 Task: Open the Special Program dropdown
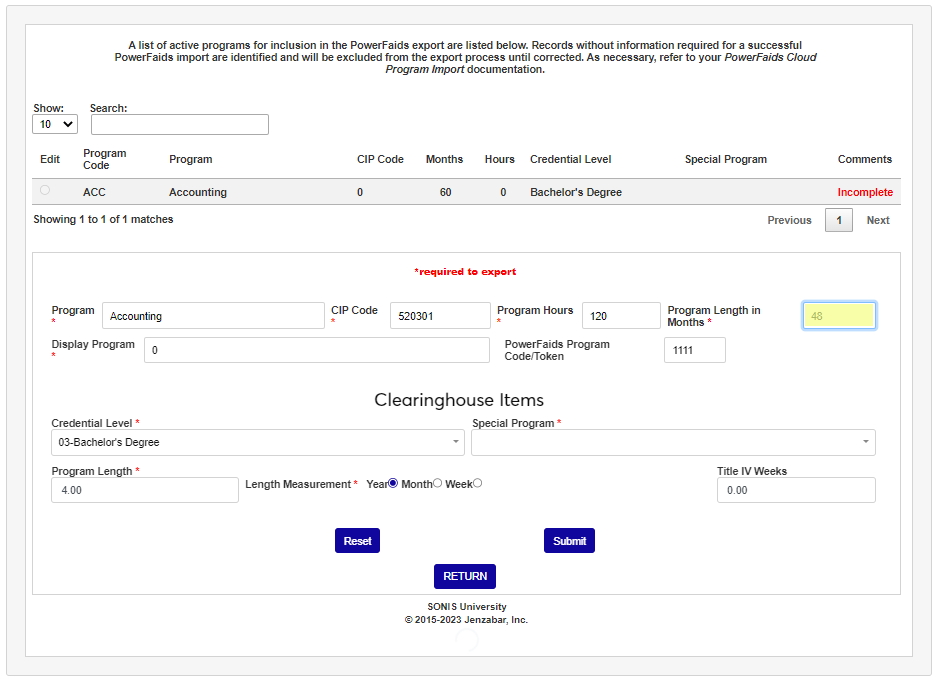[x=673, y=442]
